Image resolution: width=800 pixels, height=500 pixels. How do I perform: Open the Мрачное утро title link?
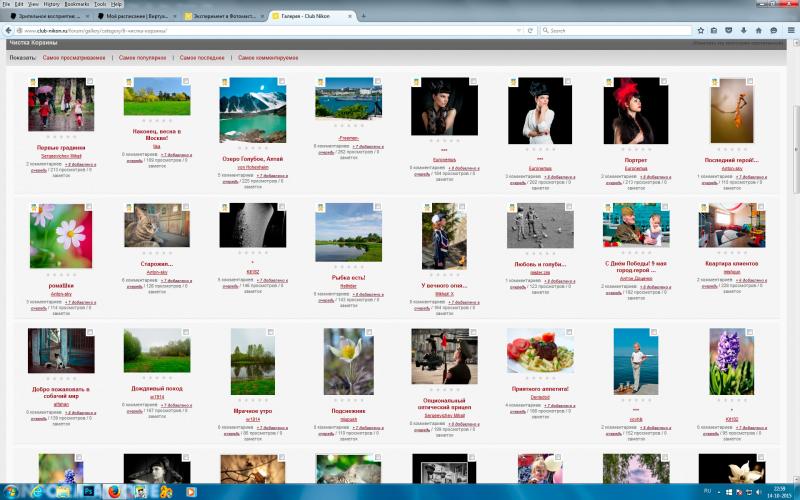(253, 411)
